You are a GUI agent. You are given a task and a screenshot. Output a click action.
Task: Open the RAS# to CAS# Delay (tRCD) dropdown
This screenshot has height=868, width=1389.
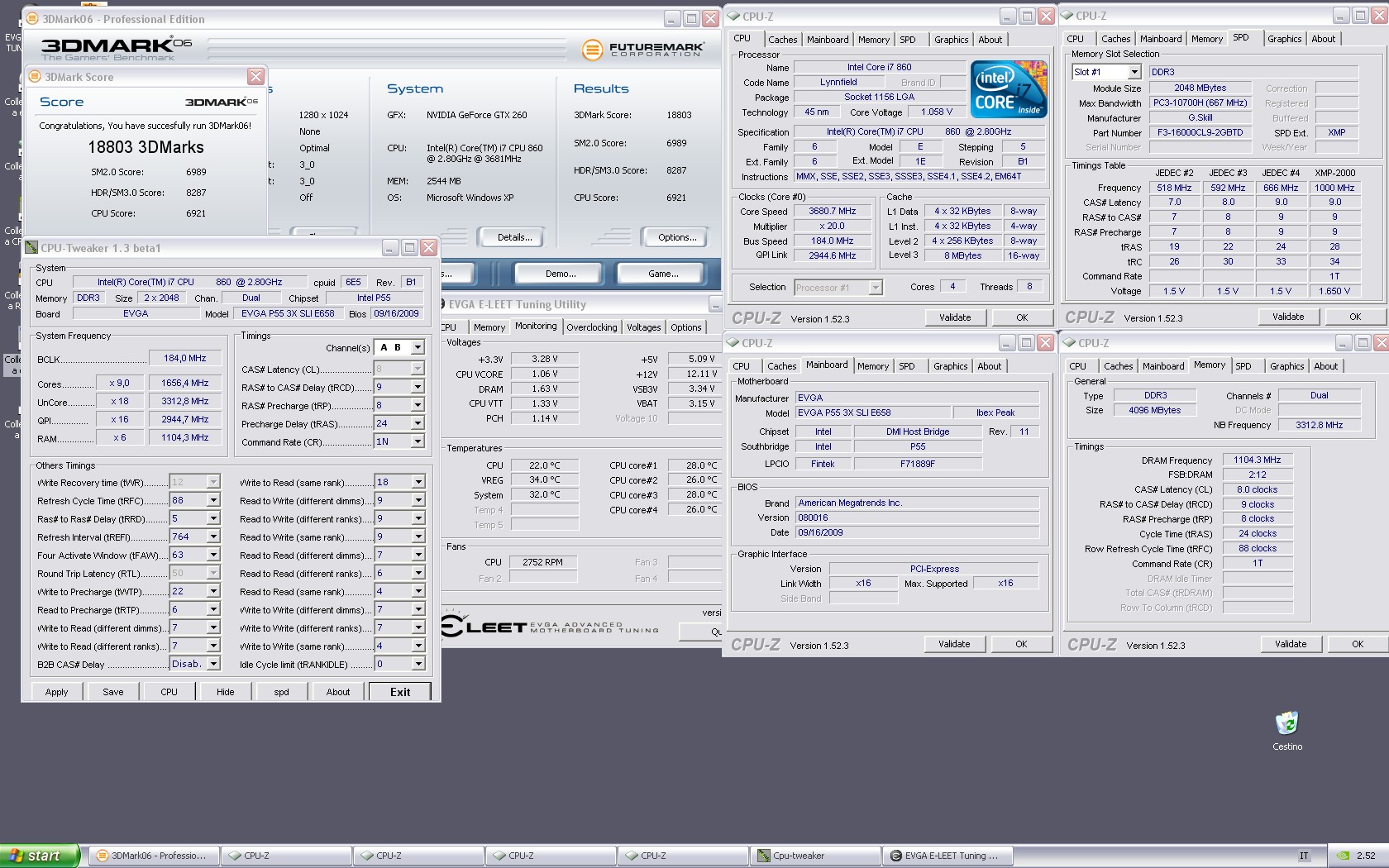[418, 387]
